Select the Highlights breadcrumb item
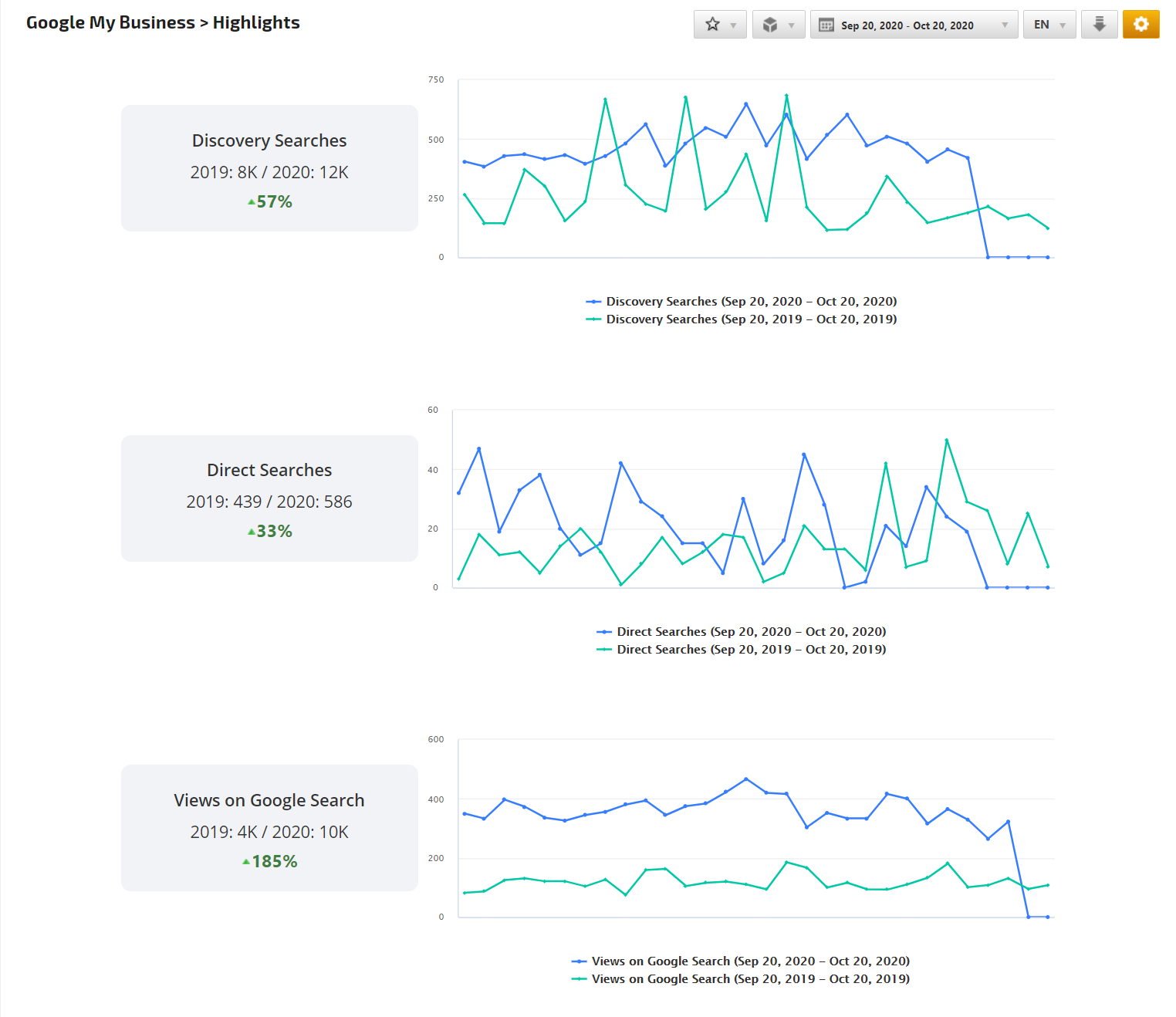The width and height of the screenshot is (1176, 1017). 256,22
